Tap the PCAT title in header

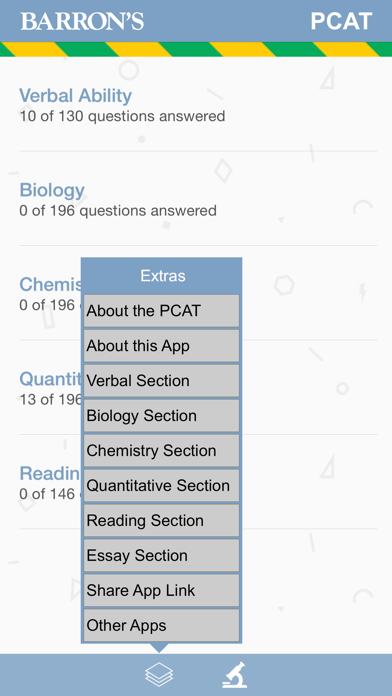coord(341,21)
